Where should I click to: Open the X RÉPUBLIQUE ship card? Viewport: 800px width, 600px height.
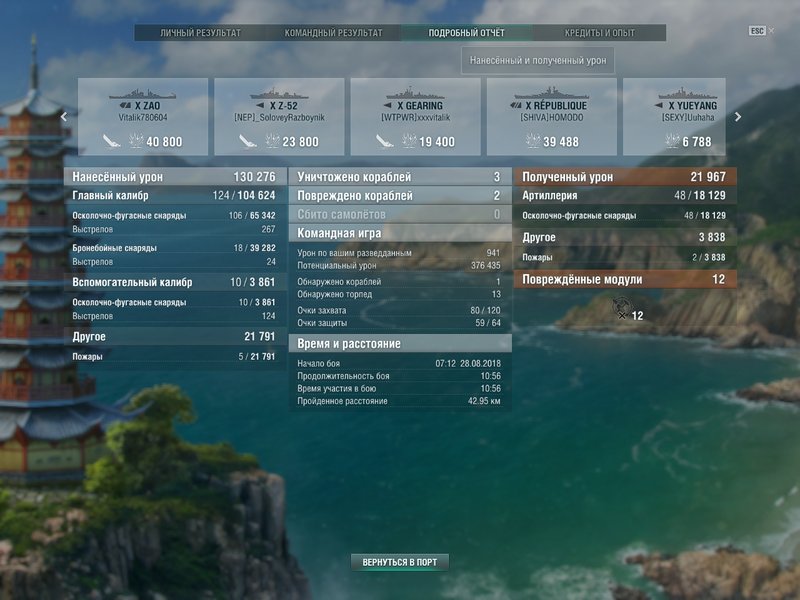point(552,117)
